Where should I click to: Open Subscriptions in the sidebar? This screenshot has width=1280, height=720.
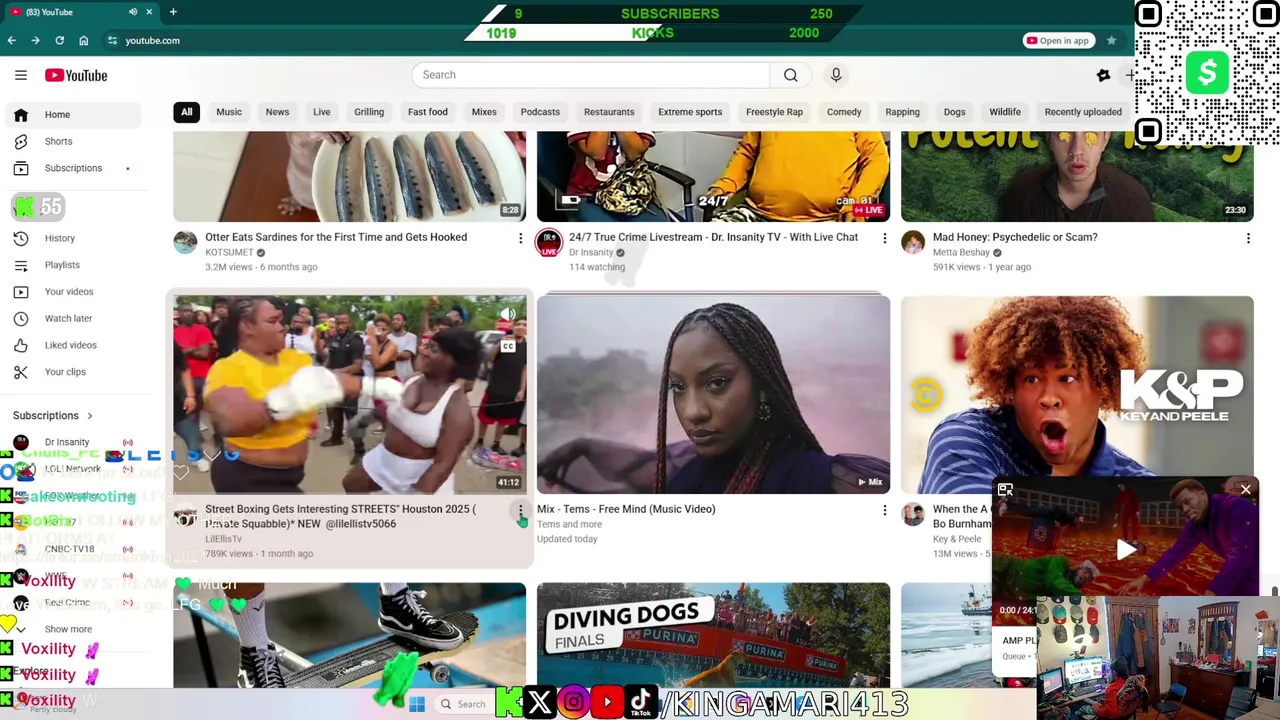point(74,168)
